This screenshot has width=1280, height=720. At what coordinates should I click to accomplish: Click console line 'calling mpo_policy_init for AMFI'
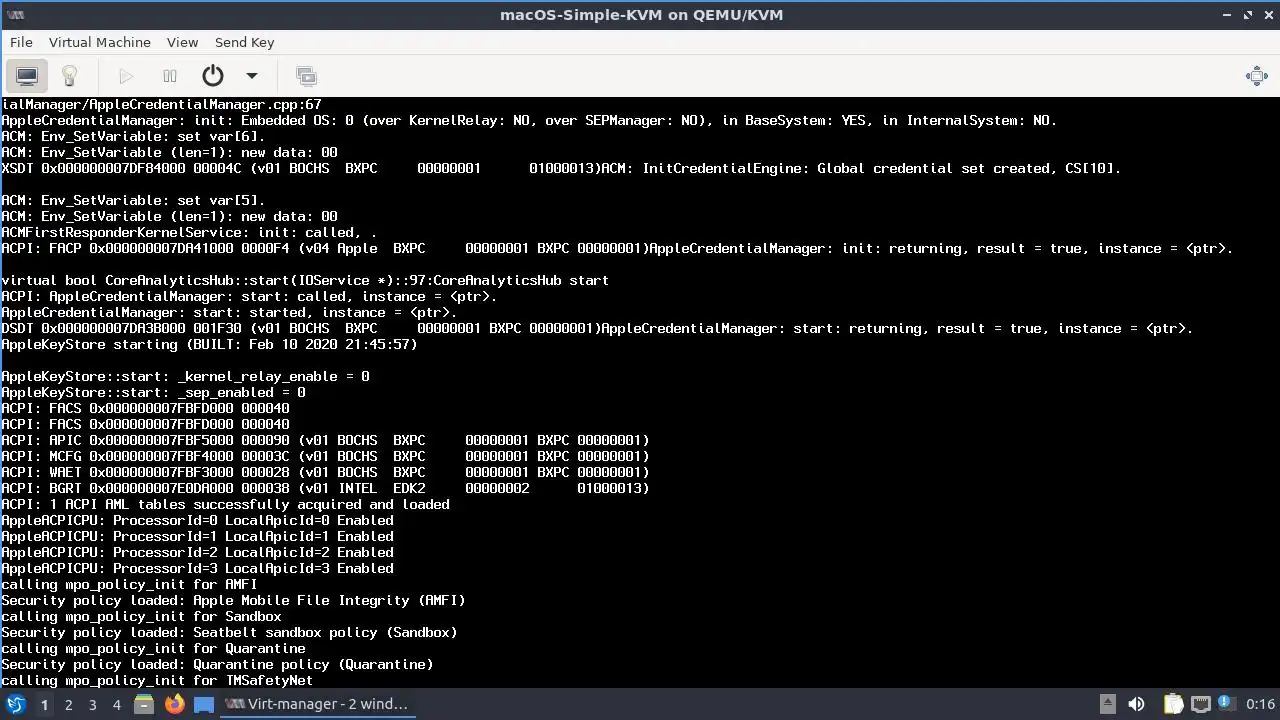(x=129, y=584)
